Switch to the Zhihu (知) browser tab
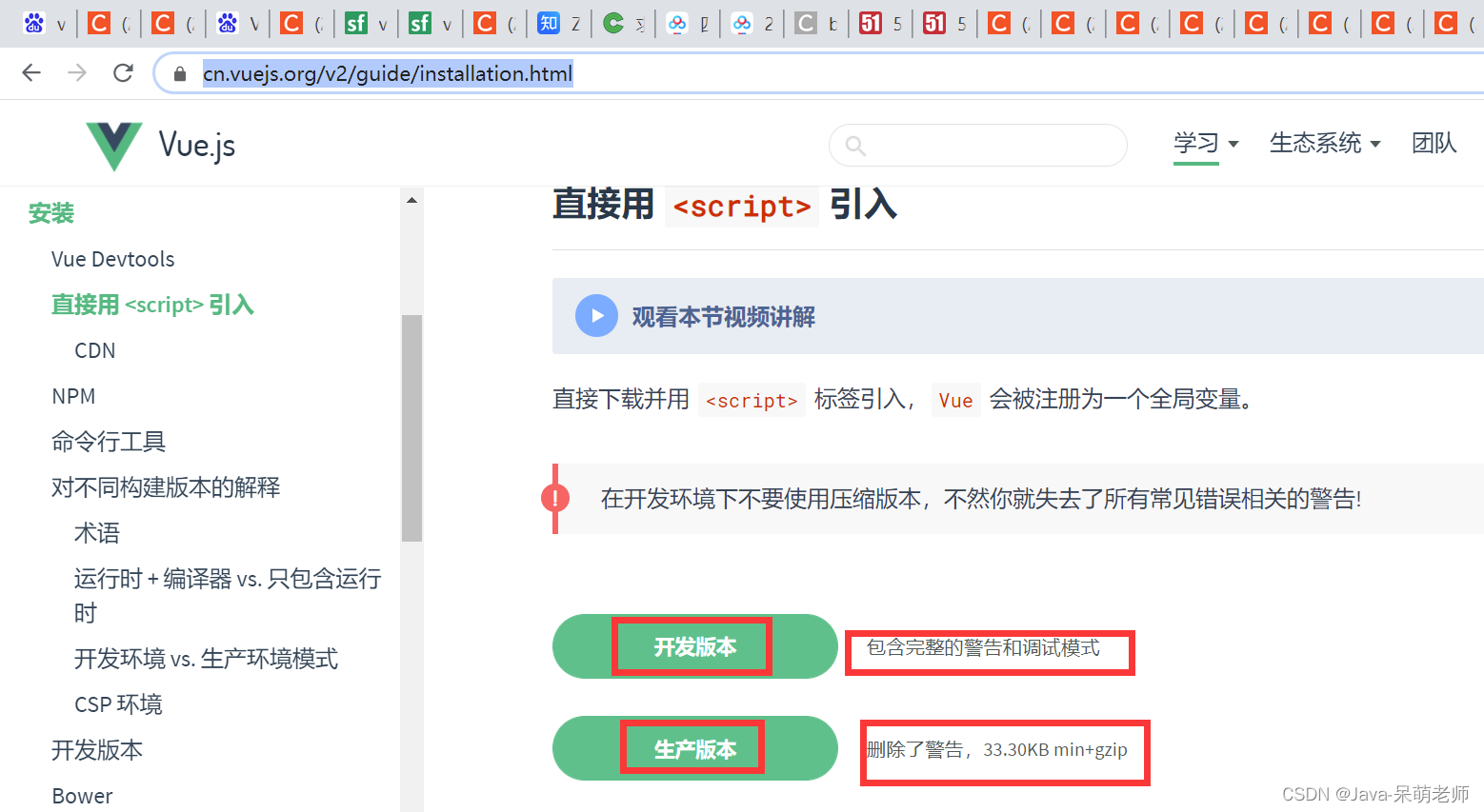This screenshot has width=1484, height=812. coord(558,24)
